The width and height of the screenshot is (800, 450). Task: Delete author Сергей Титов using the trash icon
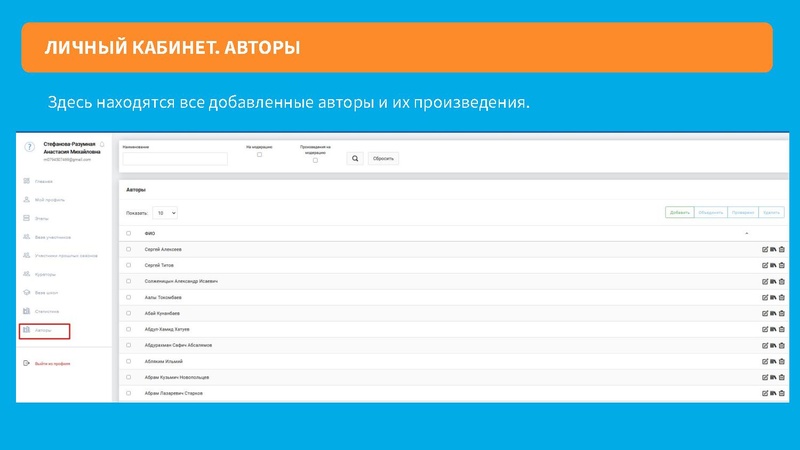click(782, 265)
